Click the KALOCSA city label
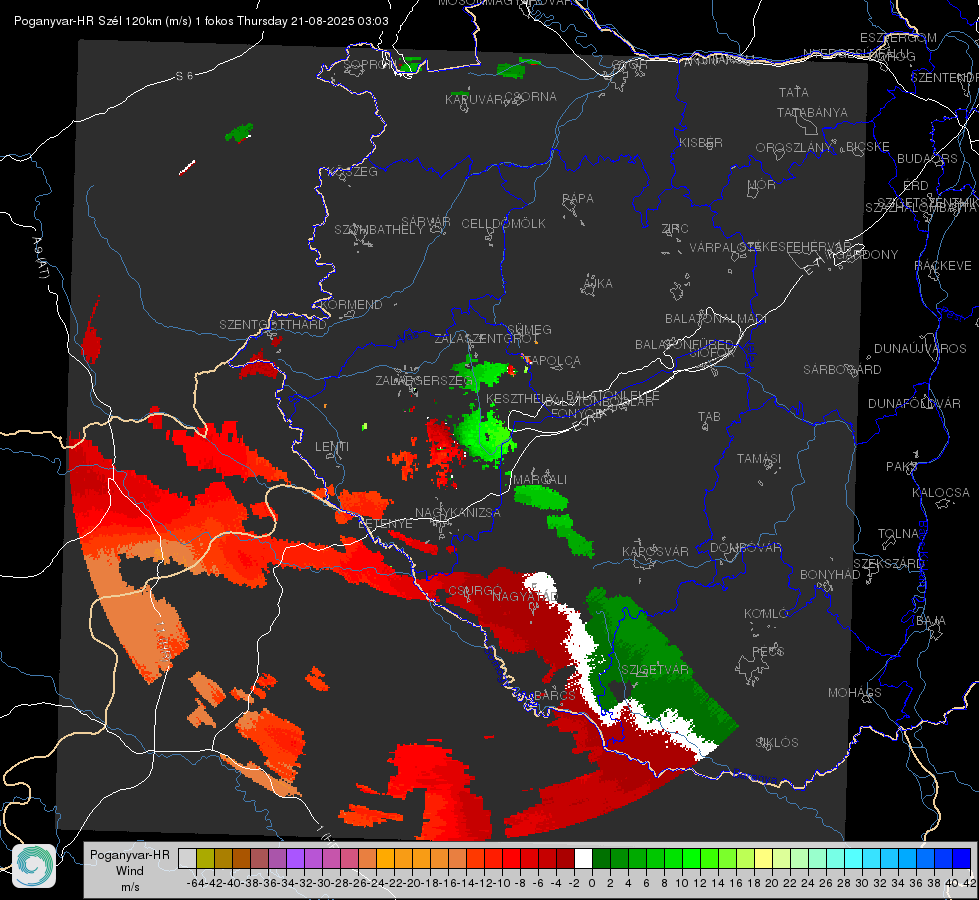The width and height of the screenshot is (979, 900). 940,492
